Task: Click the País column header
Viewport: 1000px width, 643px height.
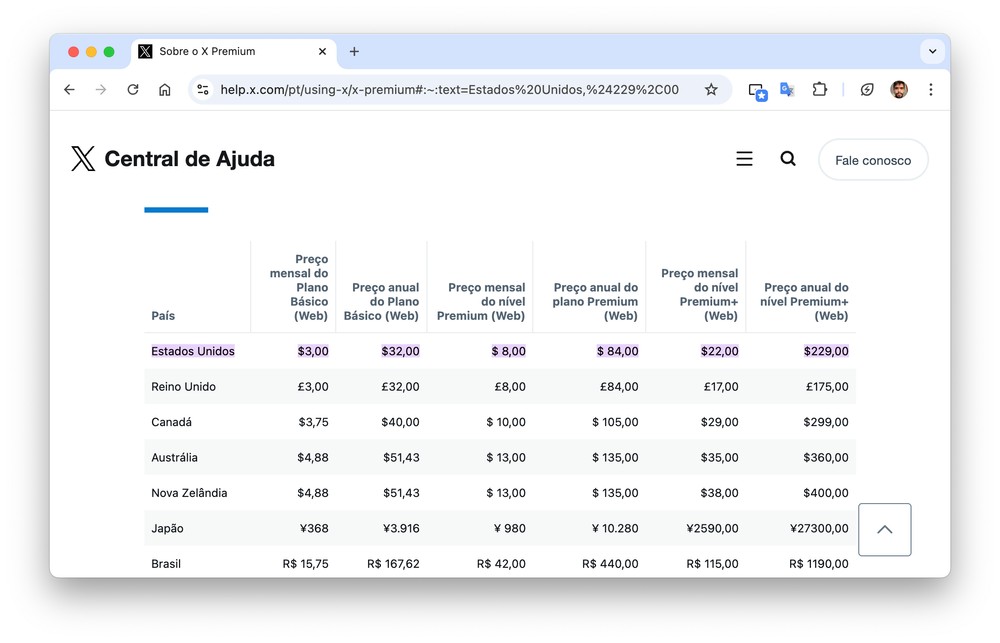Action: 163,316
